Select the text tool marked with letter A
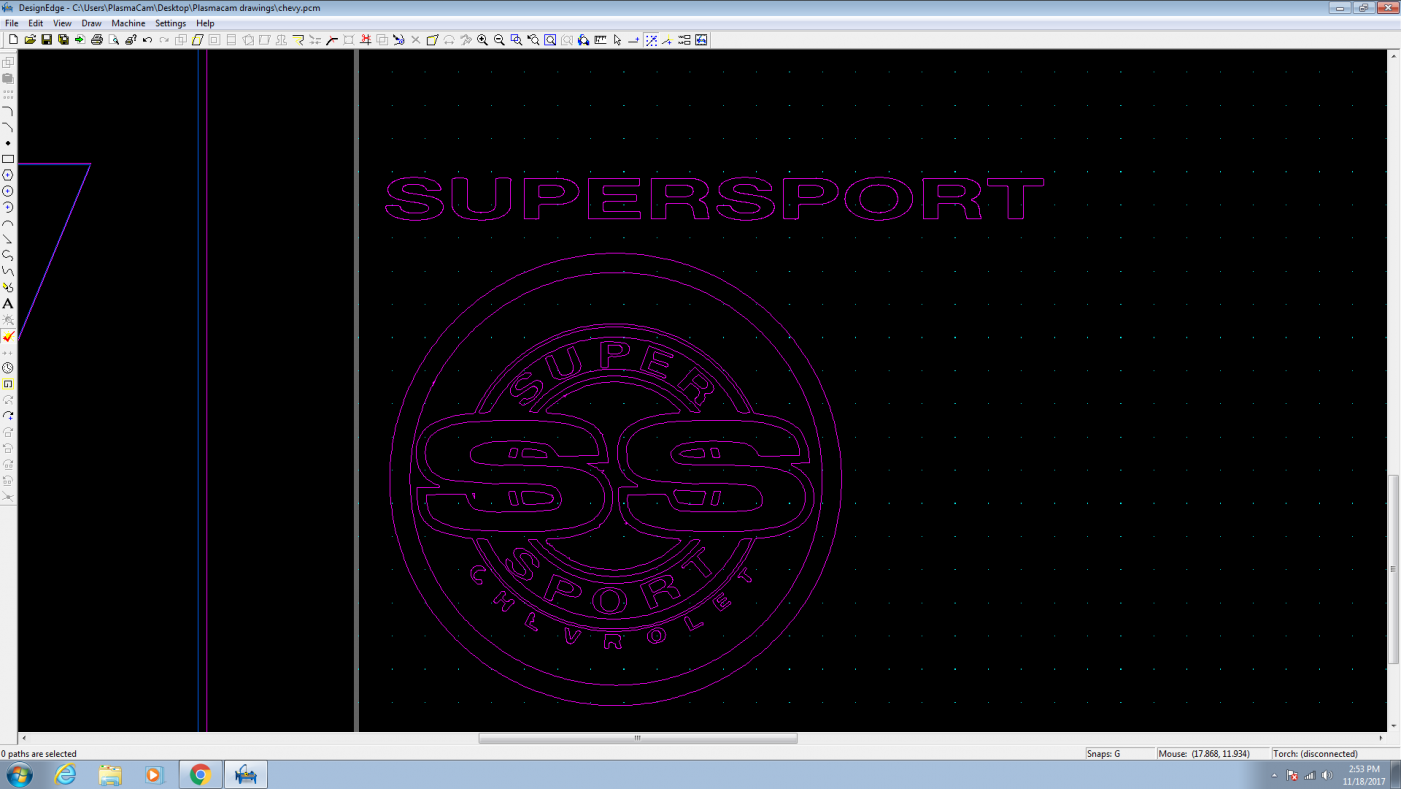Image resolution: width=1401 pixels, height=789 pixels. 8,304
